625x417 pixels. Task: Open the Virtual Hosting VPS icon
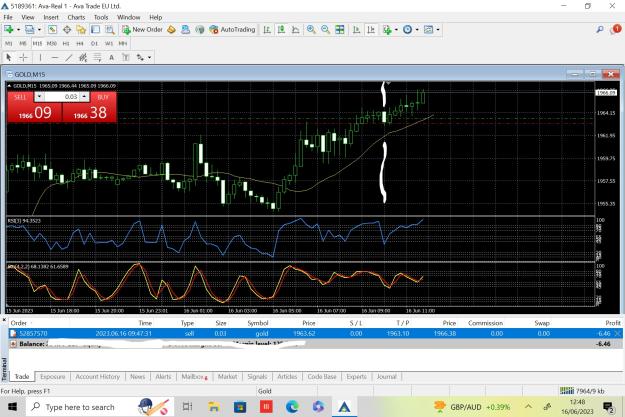[200, 30]
